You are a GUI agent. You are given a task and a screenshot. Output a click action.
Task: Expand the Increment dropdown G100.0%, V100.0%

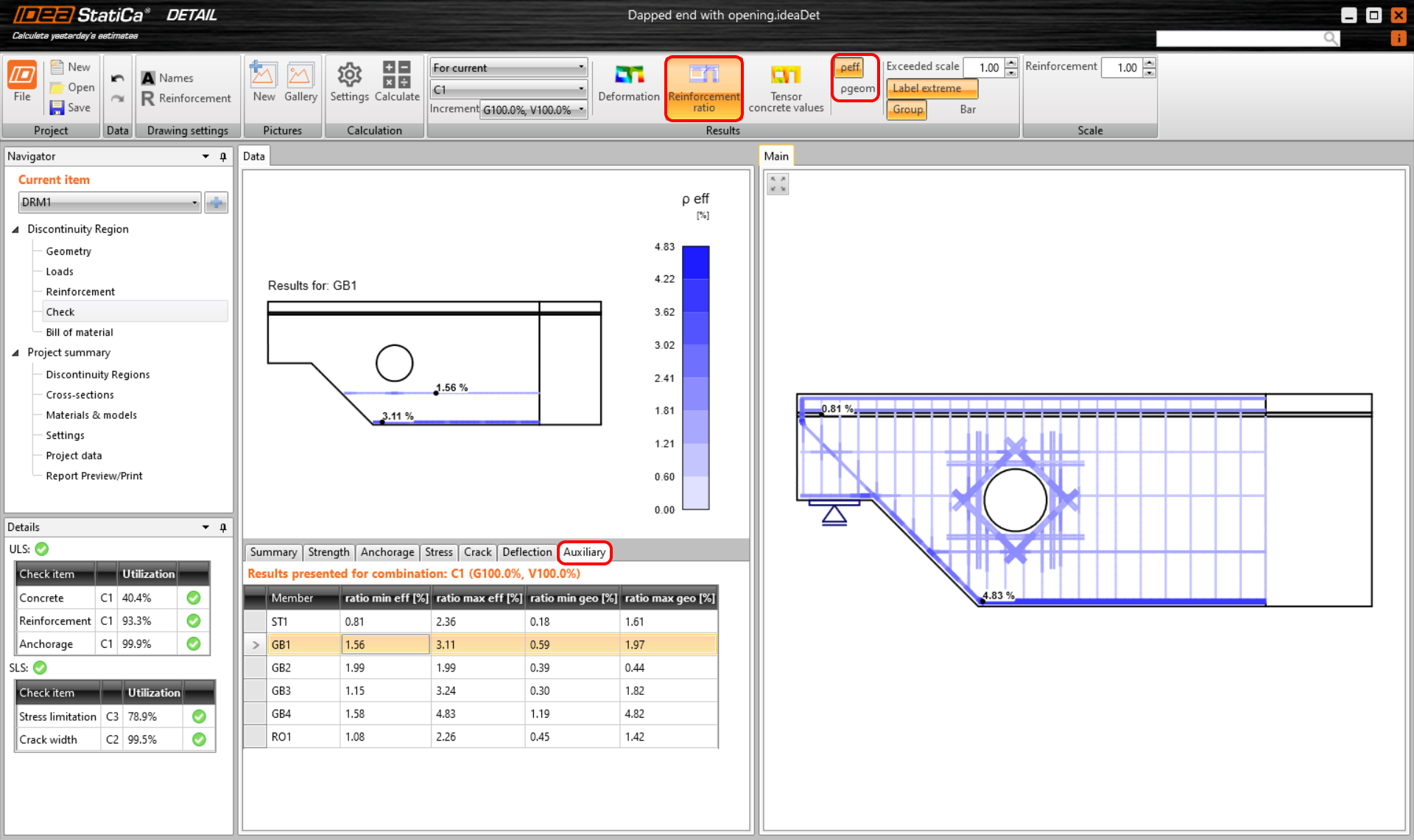(580, 109)
